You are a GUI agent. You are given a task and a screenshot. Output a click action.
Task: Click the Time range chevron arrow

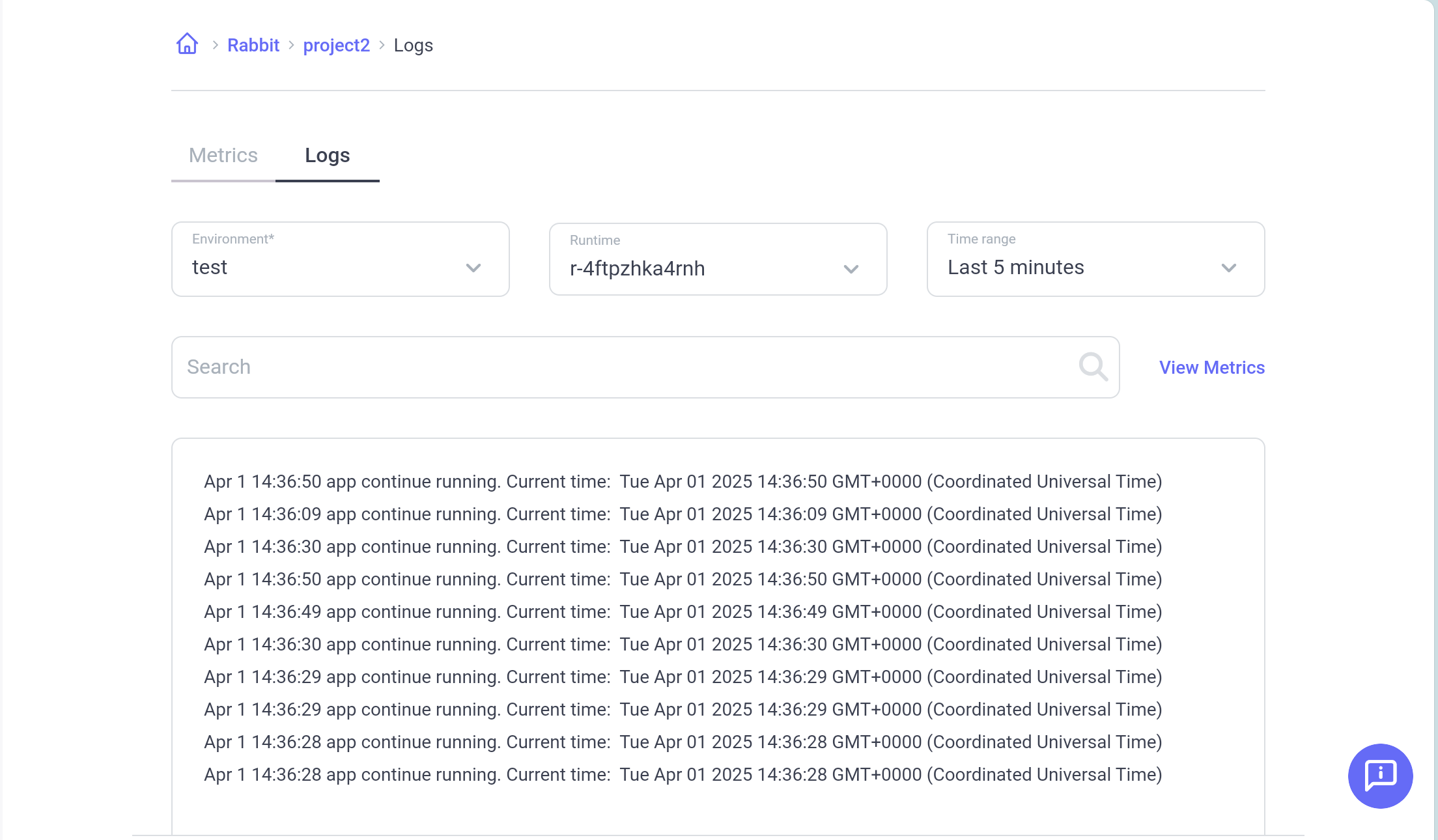click(1228, 268)
